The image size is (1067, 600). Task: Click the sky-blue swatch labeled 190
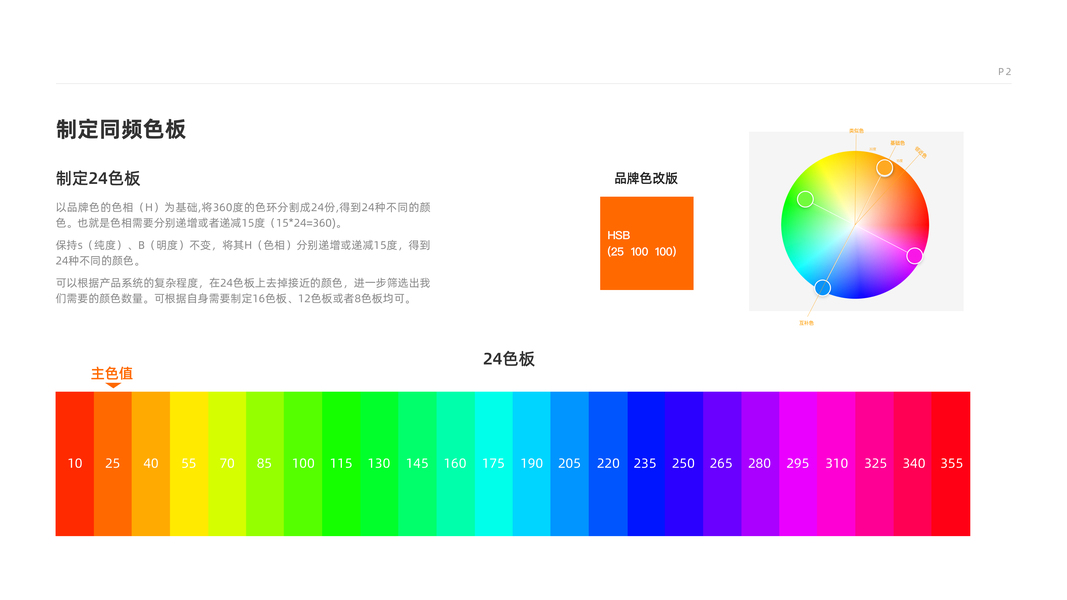[x=532, y=463]
